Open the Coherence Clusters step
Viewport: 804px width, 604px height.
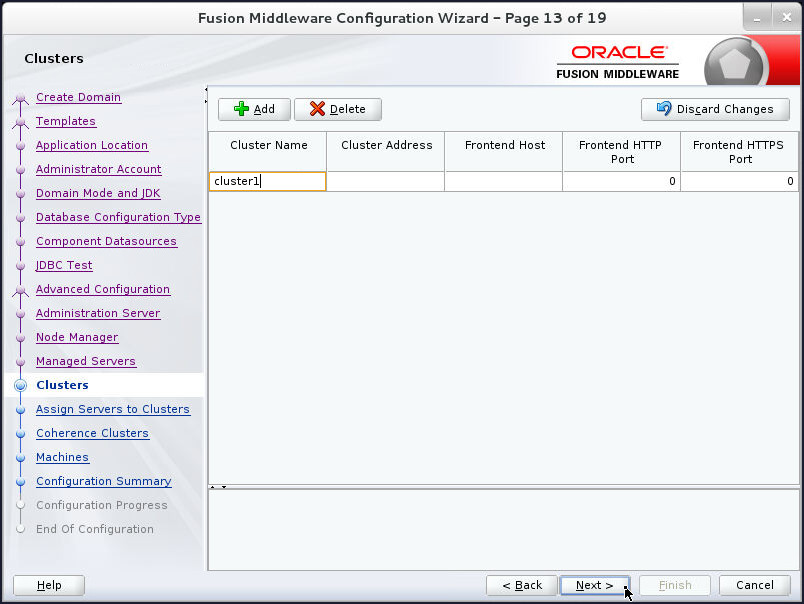coord(92,433)
